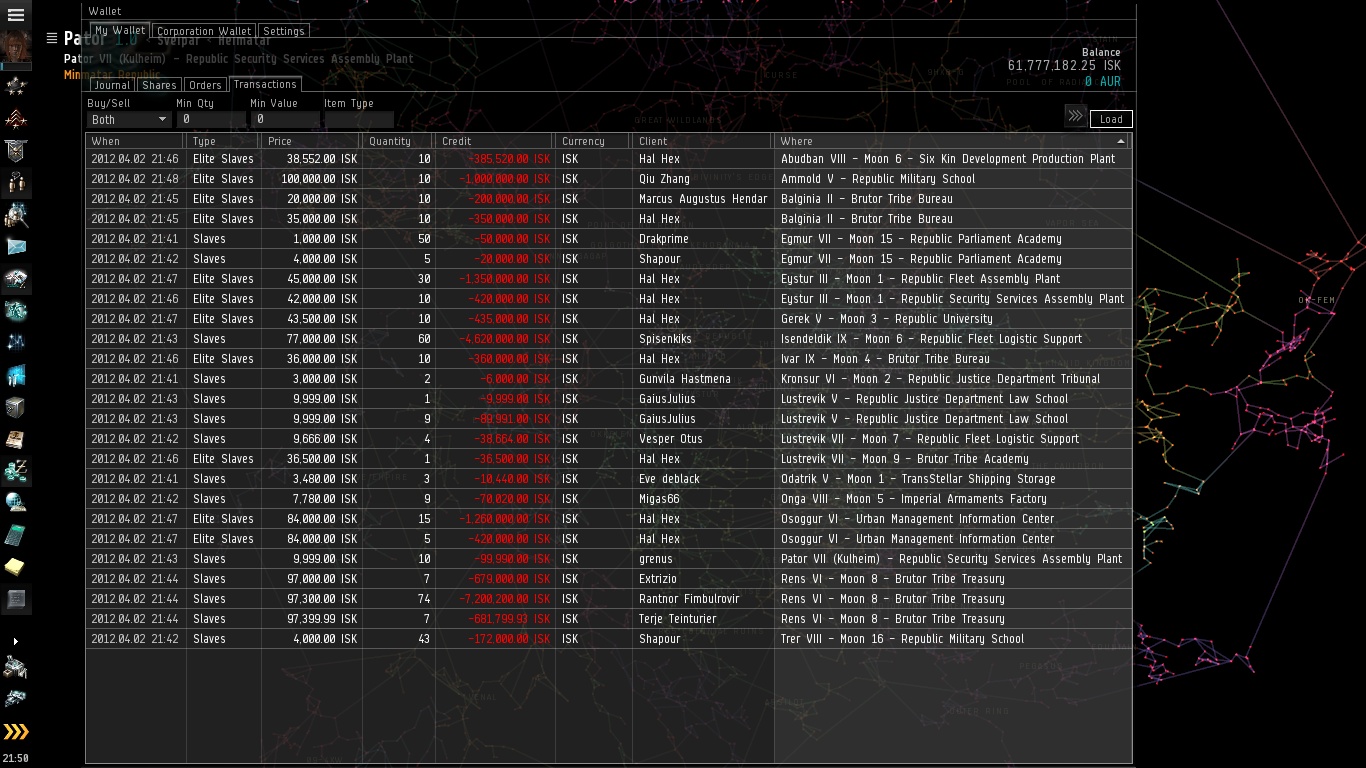The width and height of the screenshot is (1366, 768).
Task: Click the stars icon below the portrait
Action: coord(16,86)
